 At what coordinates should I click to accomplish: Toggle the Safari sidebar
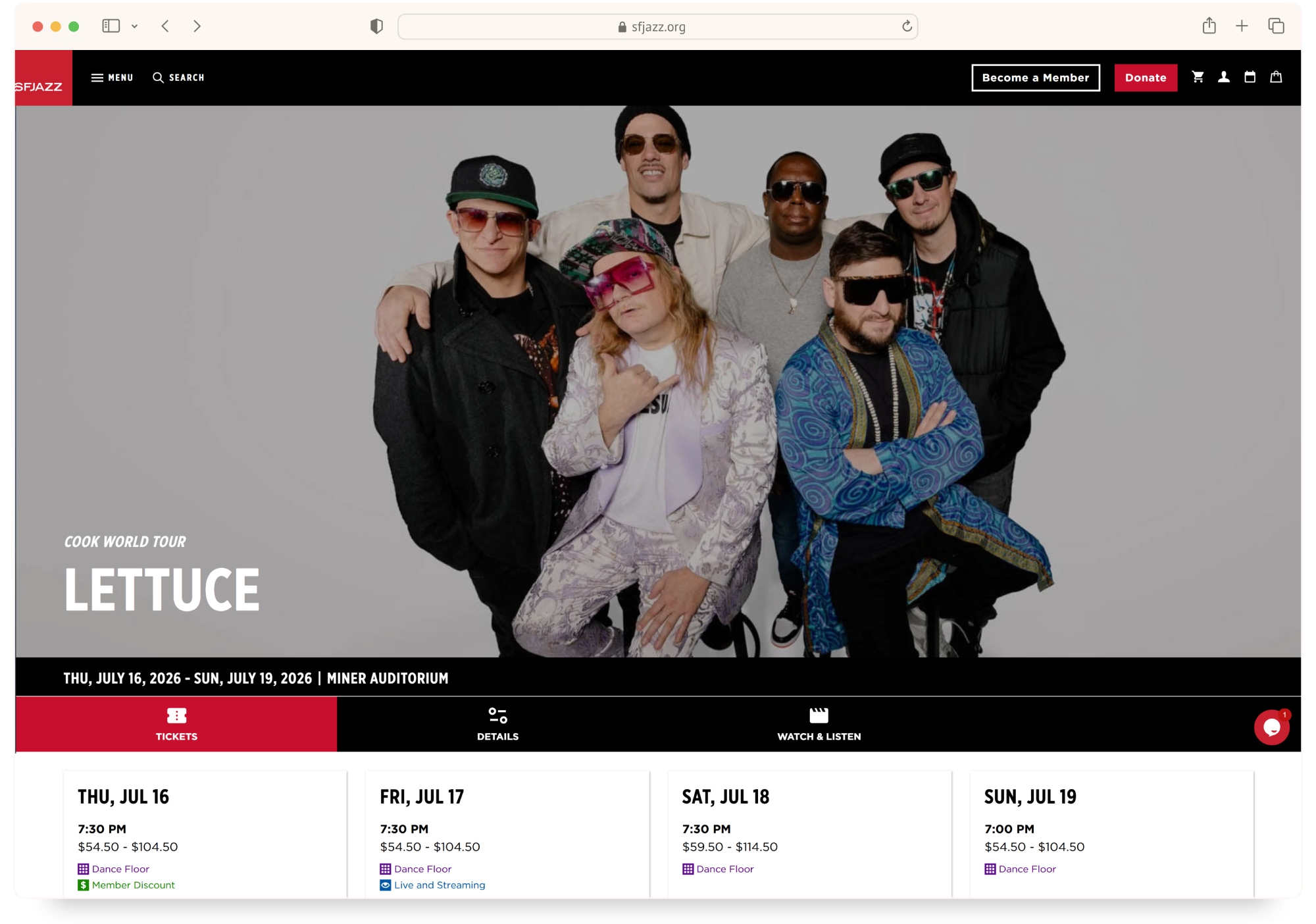(x=111, y=26)
